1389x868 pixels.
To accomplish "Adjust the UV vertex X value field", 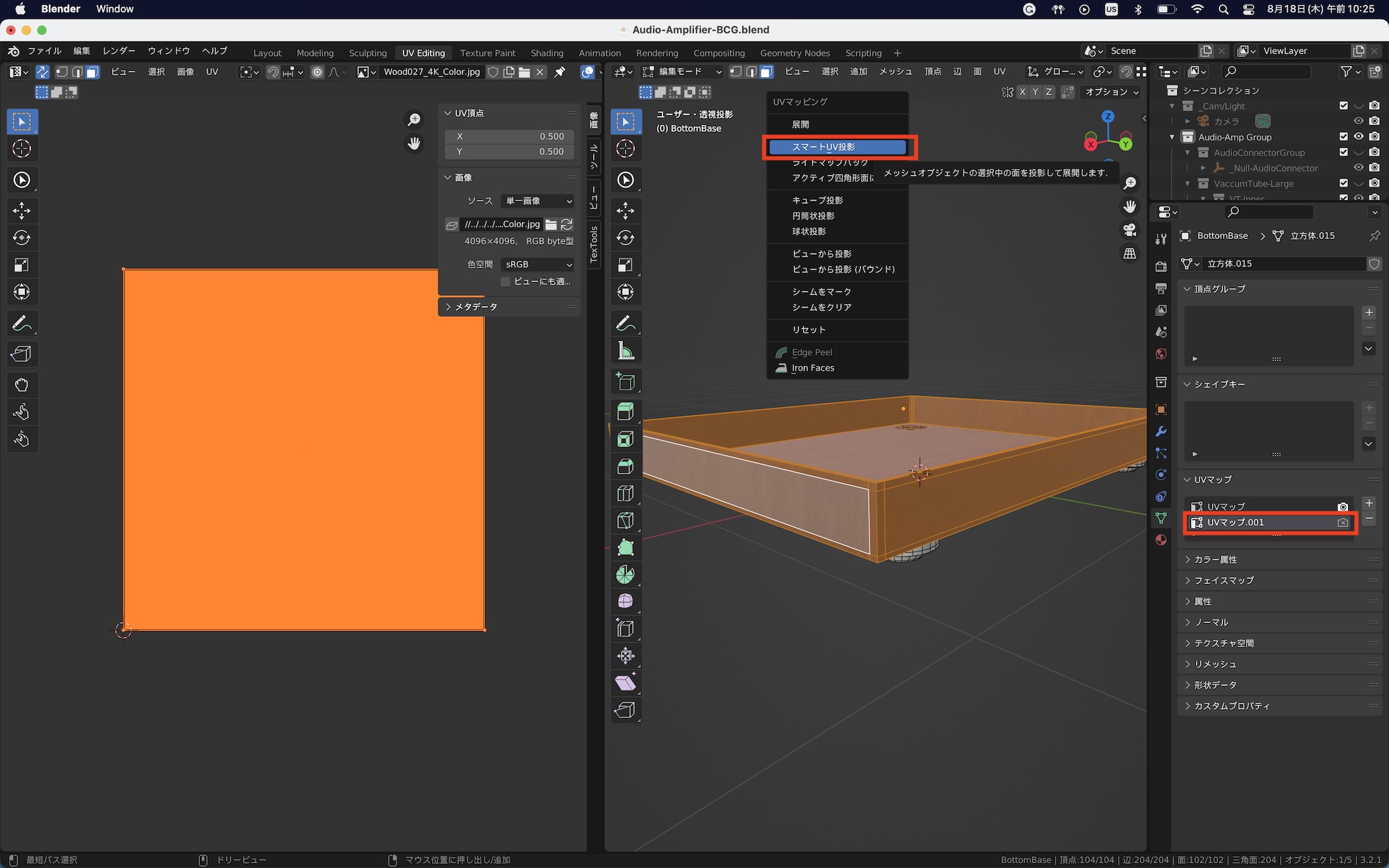I will [x=509, y=137].
